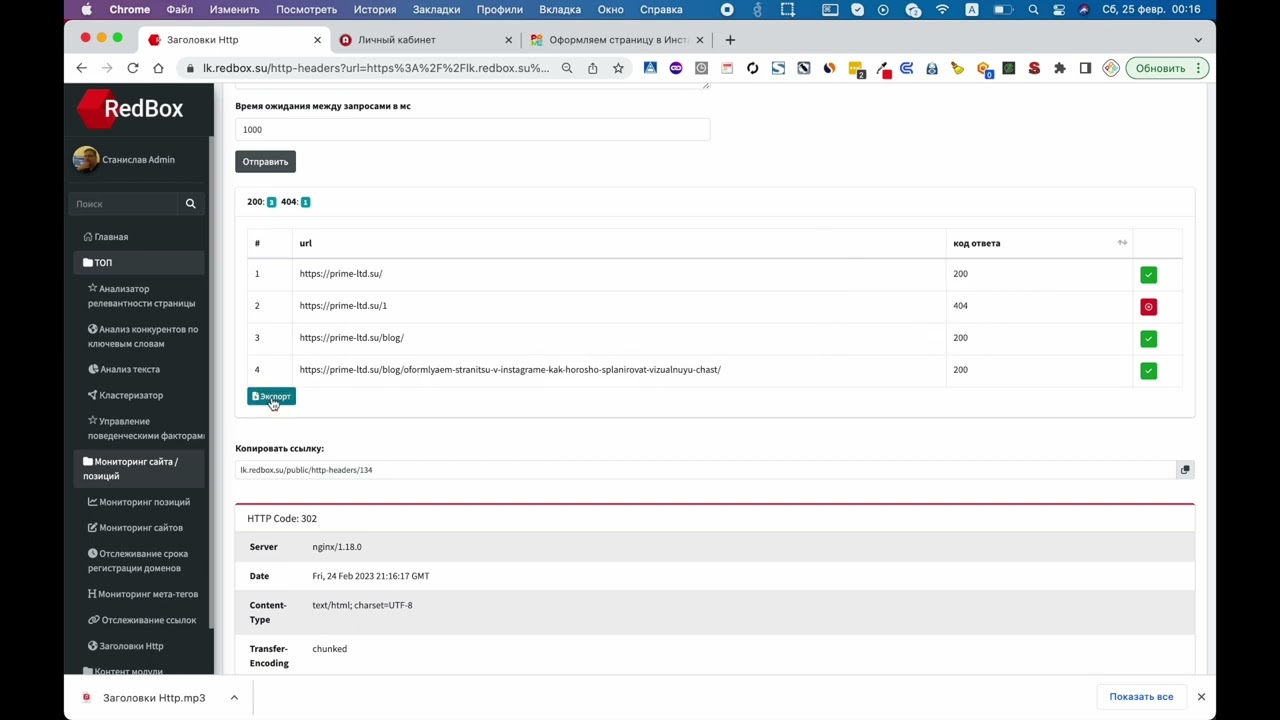
Task: Click the Станислав Admin avatar
Action: point(86,160)
